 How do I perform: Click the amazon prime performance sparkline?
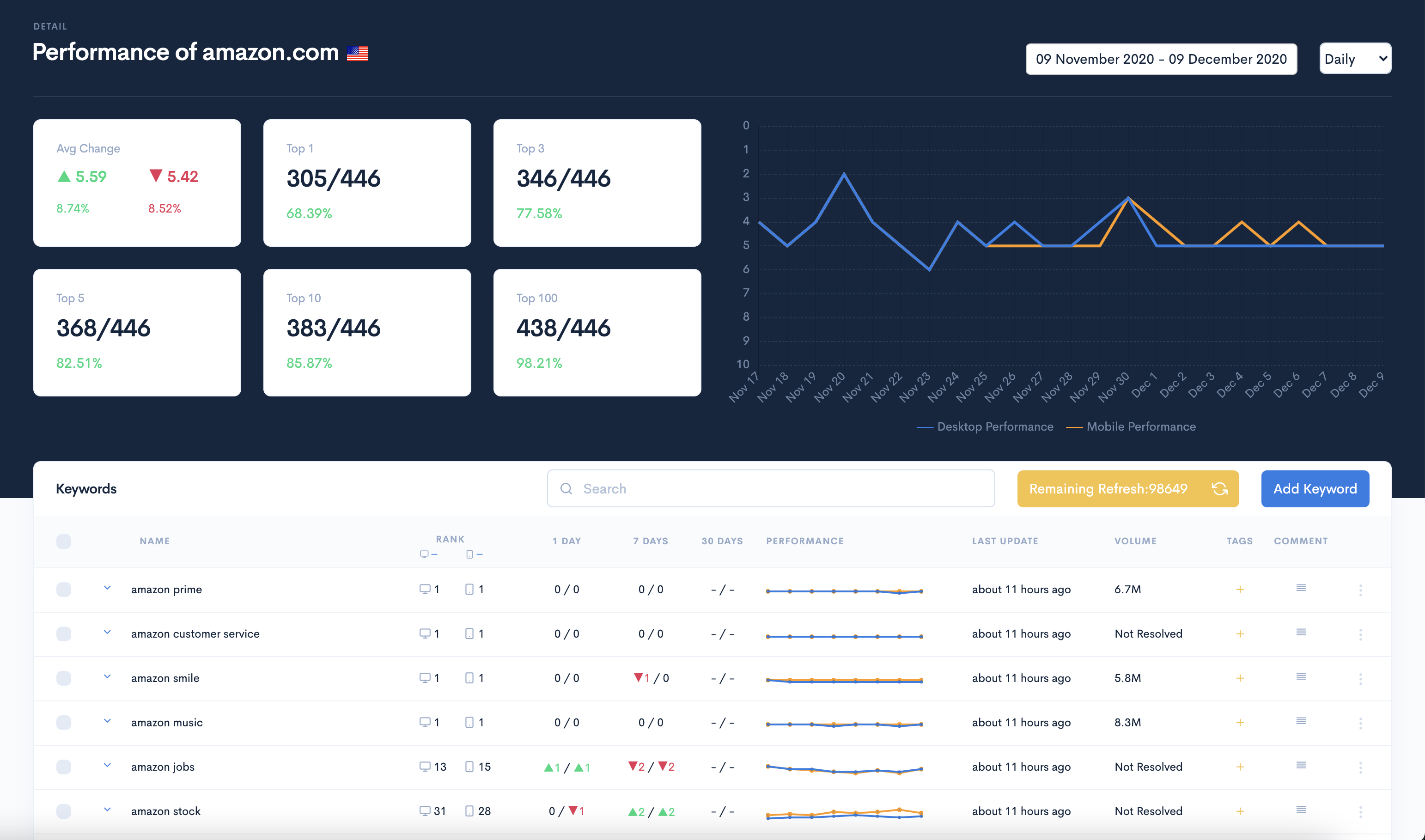[844, 591]
